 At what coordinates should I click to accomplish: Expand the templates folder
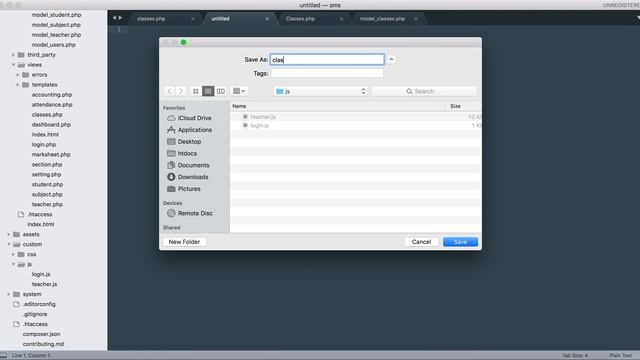point(18,85)
